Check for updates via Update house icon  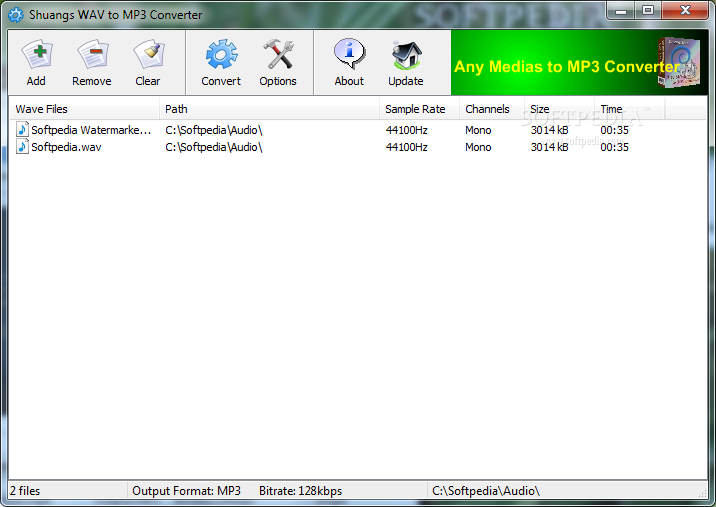(406, 55)
